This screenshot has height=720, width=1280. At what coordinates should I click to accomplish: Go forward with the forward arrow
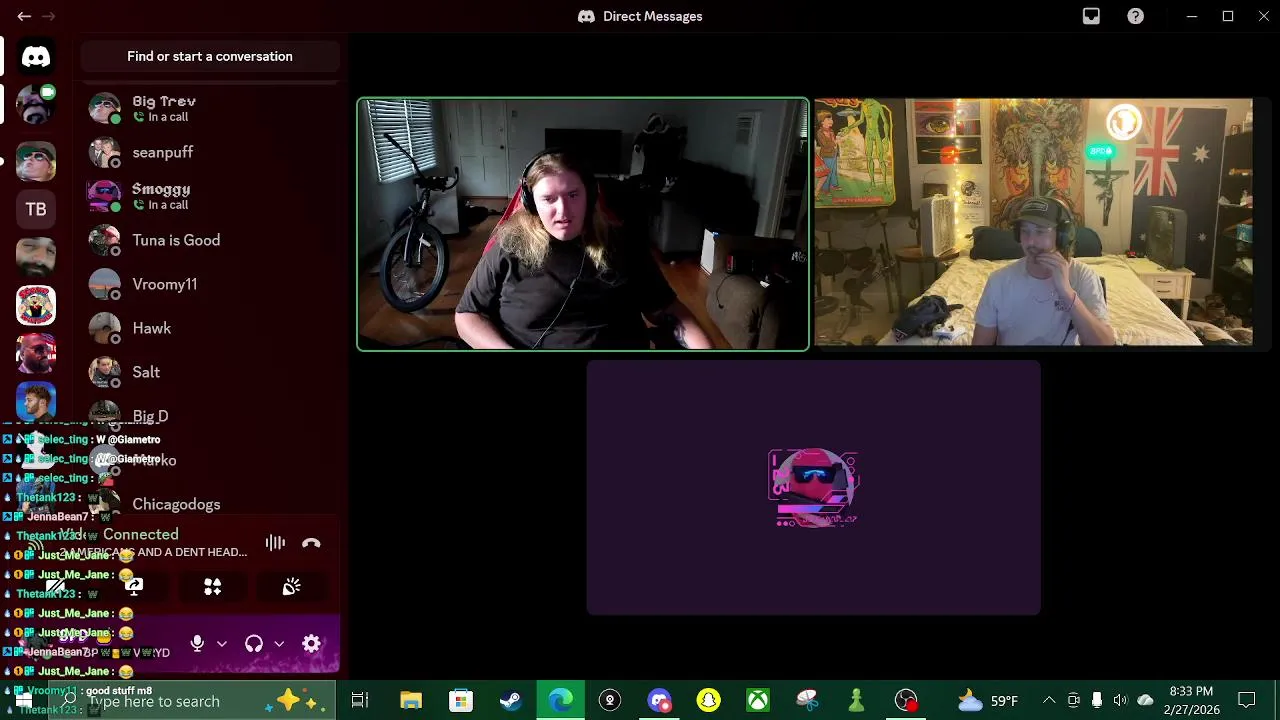click(x=48, y=16)
